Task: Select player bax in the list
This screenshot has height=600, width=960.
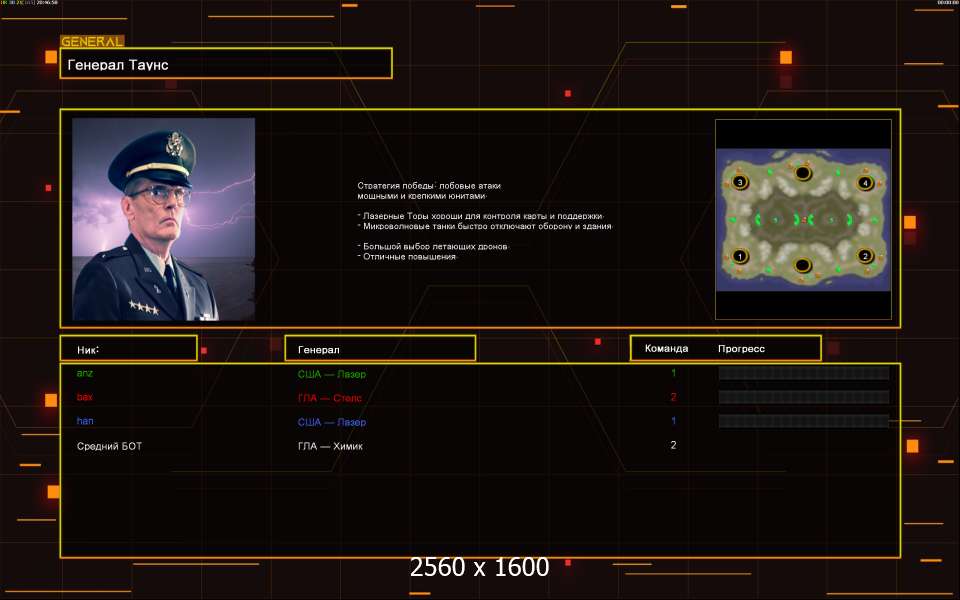Action: coord(85,397)
